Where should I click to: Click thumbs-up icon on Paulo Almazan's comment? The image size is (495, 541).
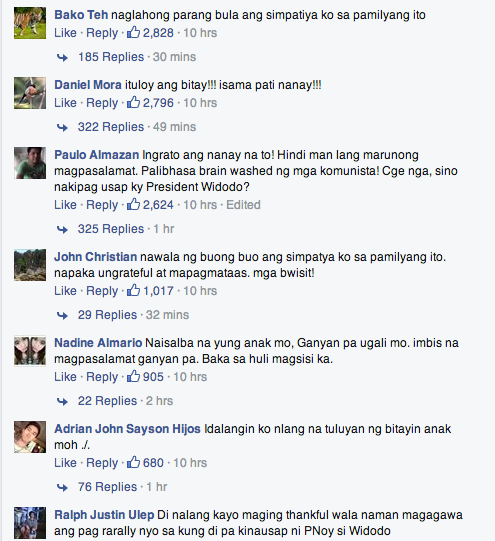(x=133, y=204)
